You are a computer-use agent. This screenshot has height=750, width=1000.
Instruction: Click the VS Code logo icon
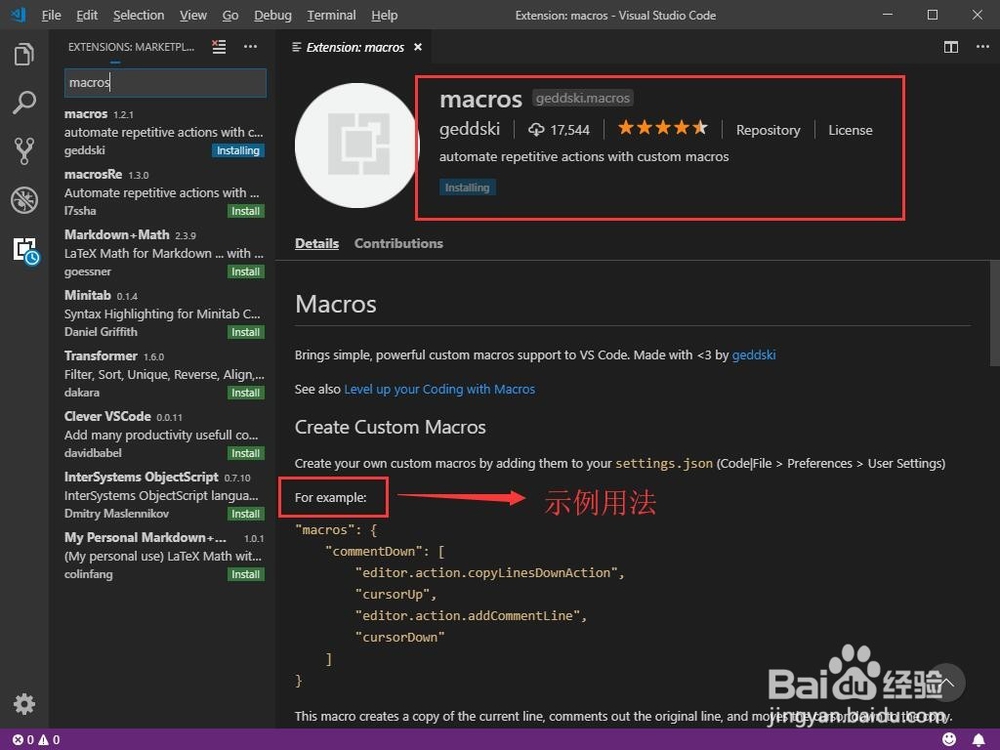click(18, 14)
